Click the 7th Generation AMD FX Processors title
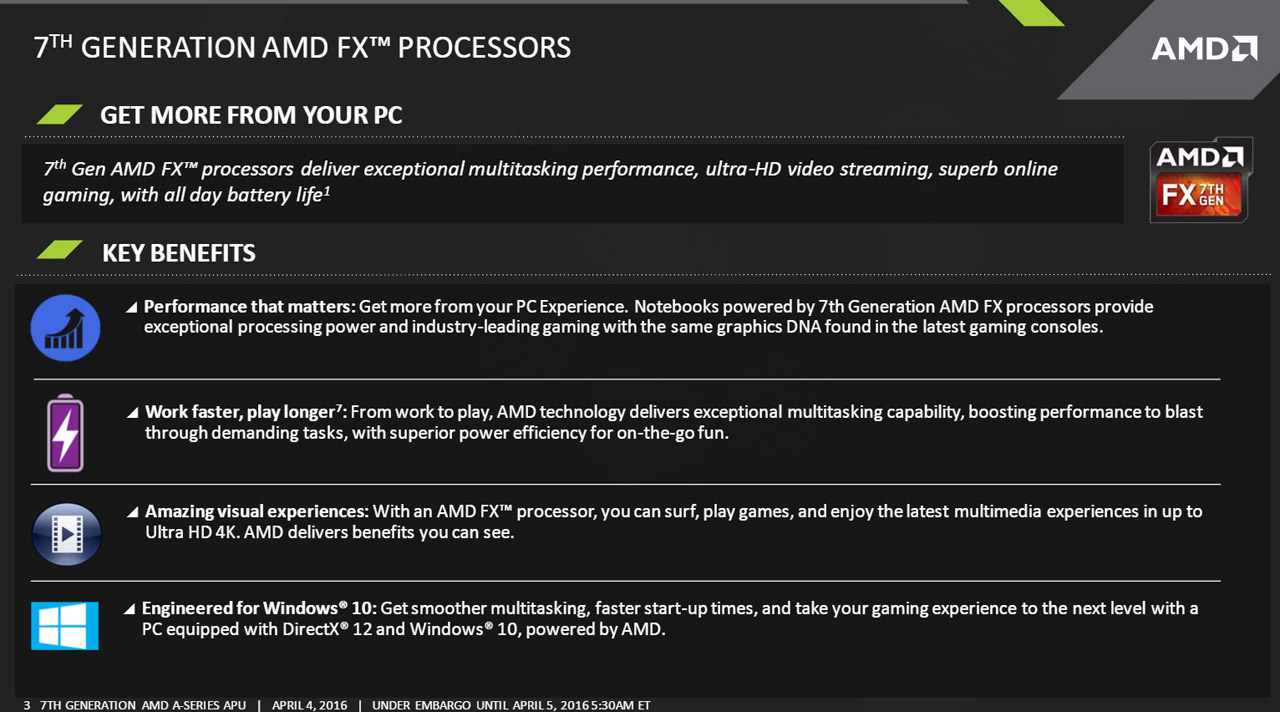The image size is (1280, 712). (x=302, y=46)
